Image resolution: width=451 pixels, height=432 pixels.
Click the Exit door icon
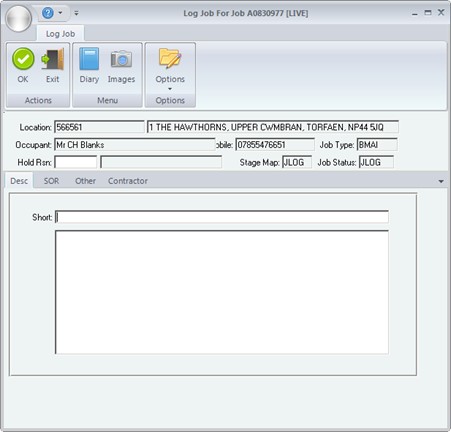tap(53, 59)
